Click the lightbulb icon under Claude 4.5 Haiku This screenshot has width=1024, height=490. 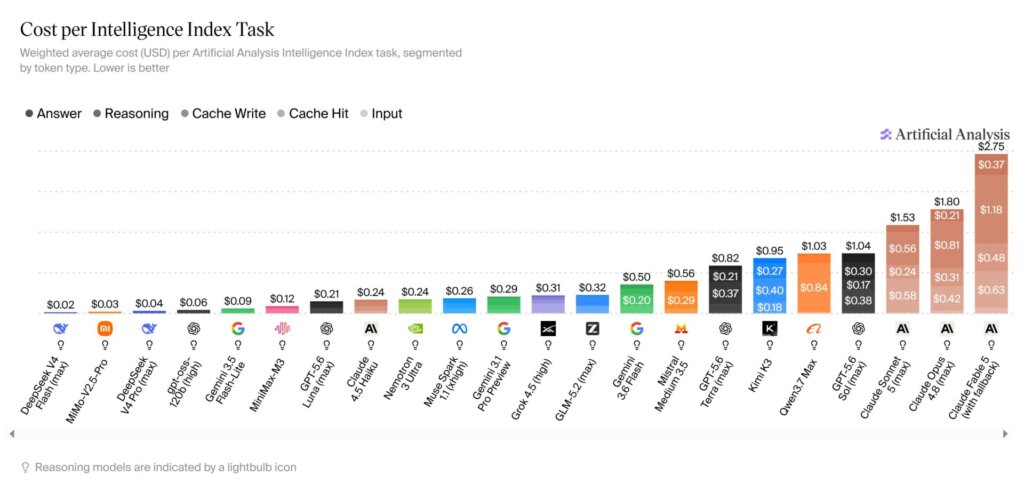tap(371, 344)
